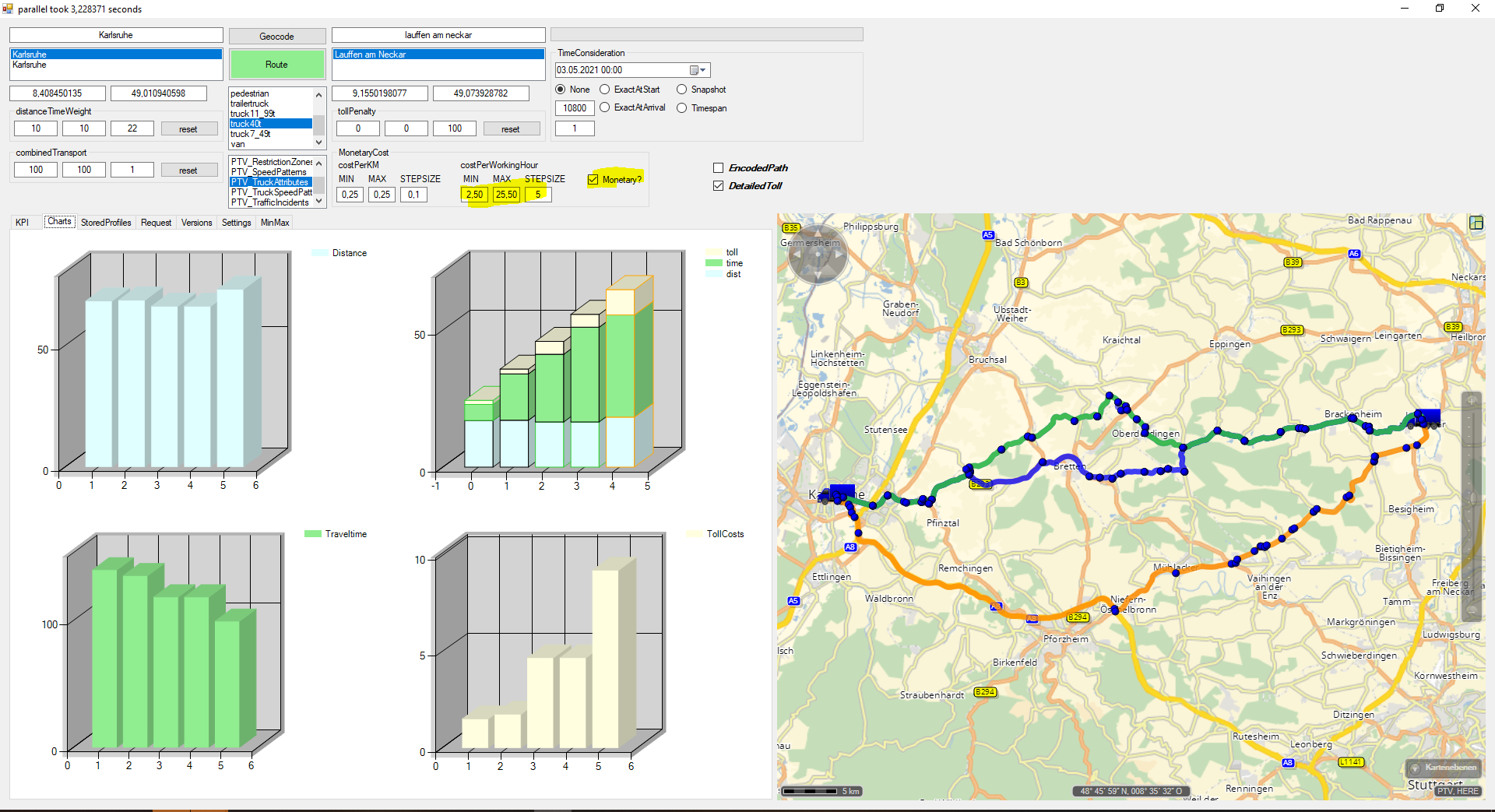
Task: Click the map pan compass control
Action: pyautogui.click(x=818, y=254)
